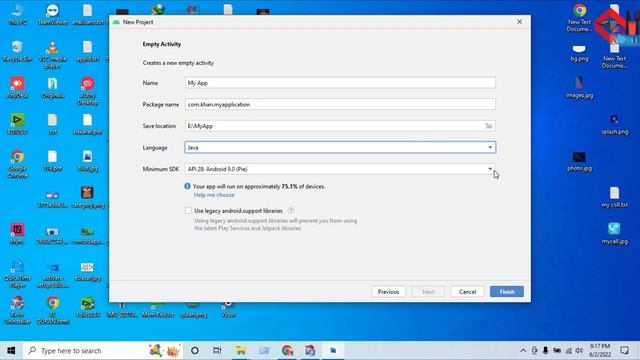Open Action Center notification icon
Viewport: 640px width, 360px height.
pyautogui.click(x=624, y=351)
